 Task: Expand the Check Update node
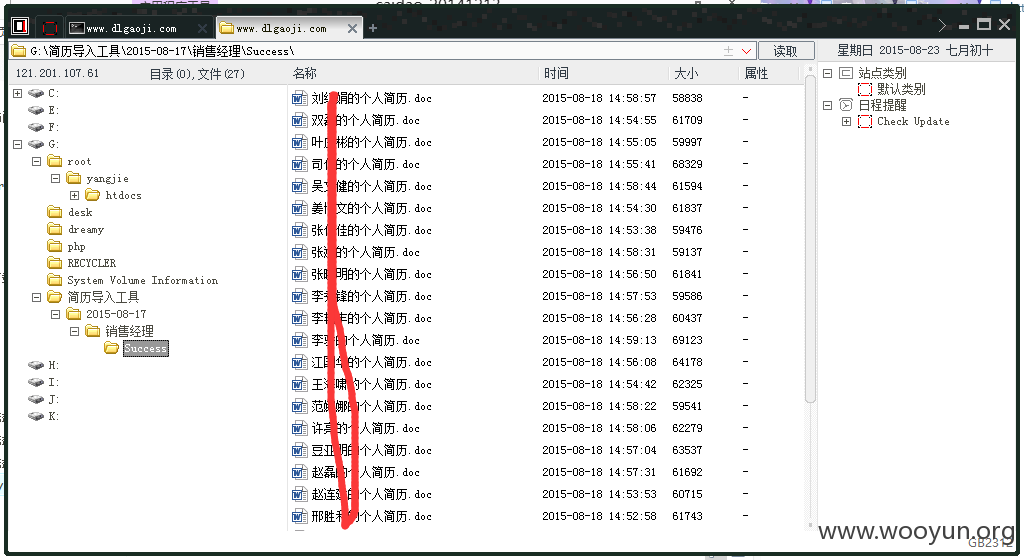pyautogui.click(x=846, y=121)
